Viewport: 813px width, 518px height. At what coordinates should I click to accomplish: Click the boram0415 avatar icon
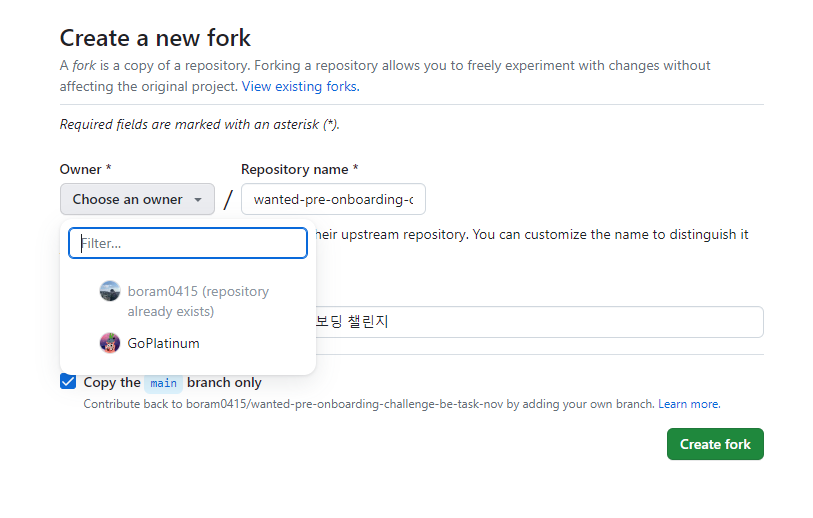tap(110, 291)
